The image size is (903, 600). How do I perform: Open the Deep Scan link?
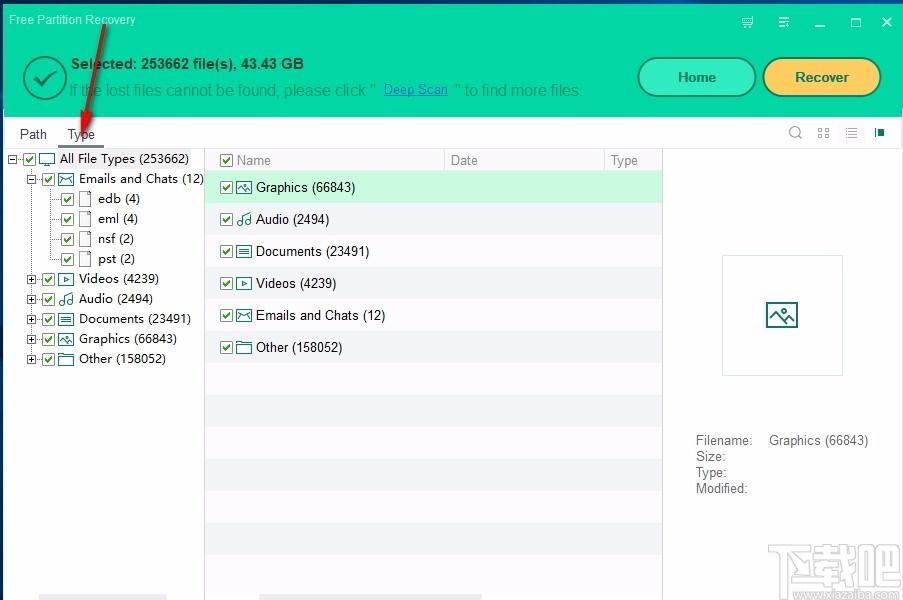click(415, 90)
